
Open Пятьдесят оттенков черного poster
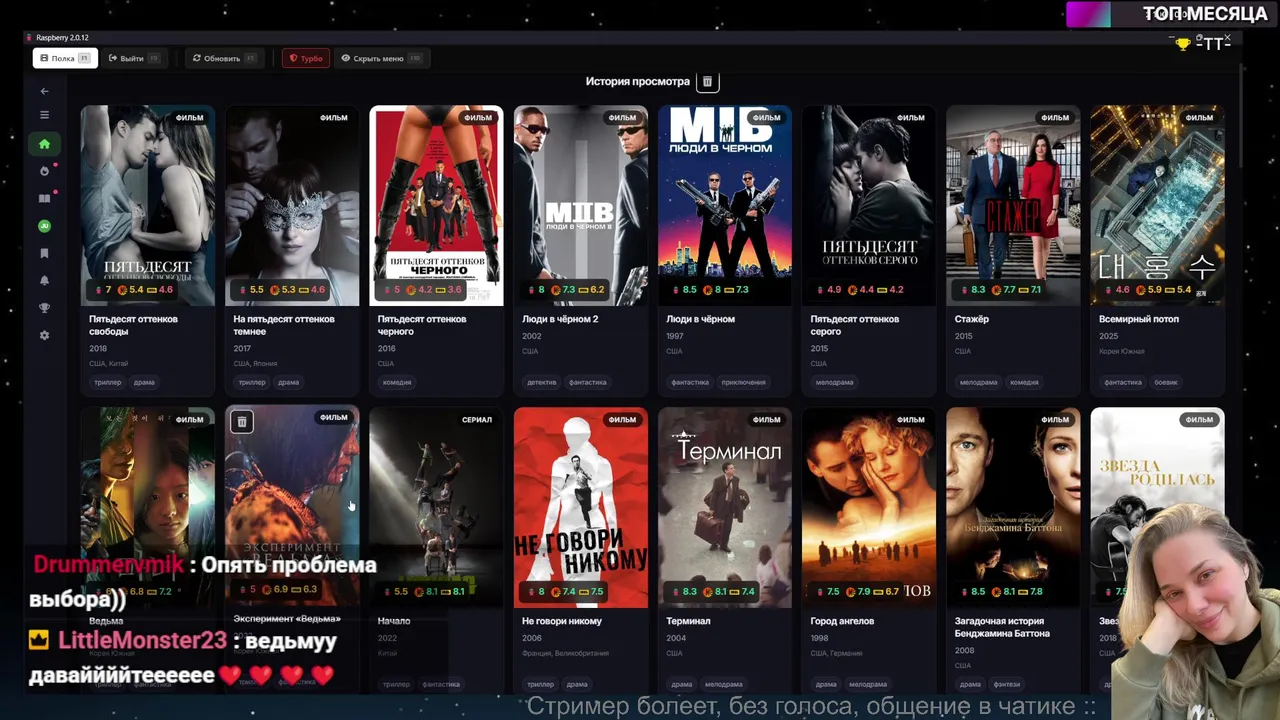[436, 206]
